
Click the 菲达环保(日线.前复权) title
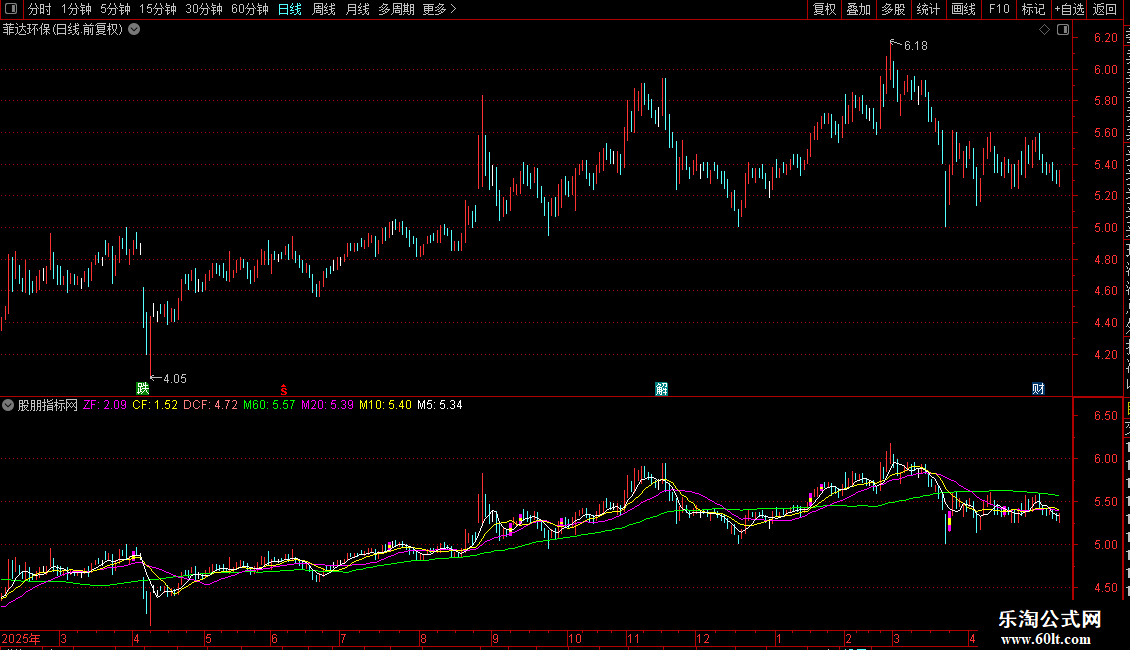63,30
